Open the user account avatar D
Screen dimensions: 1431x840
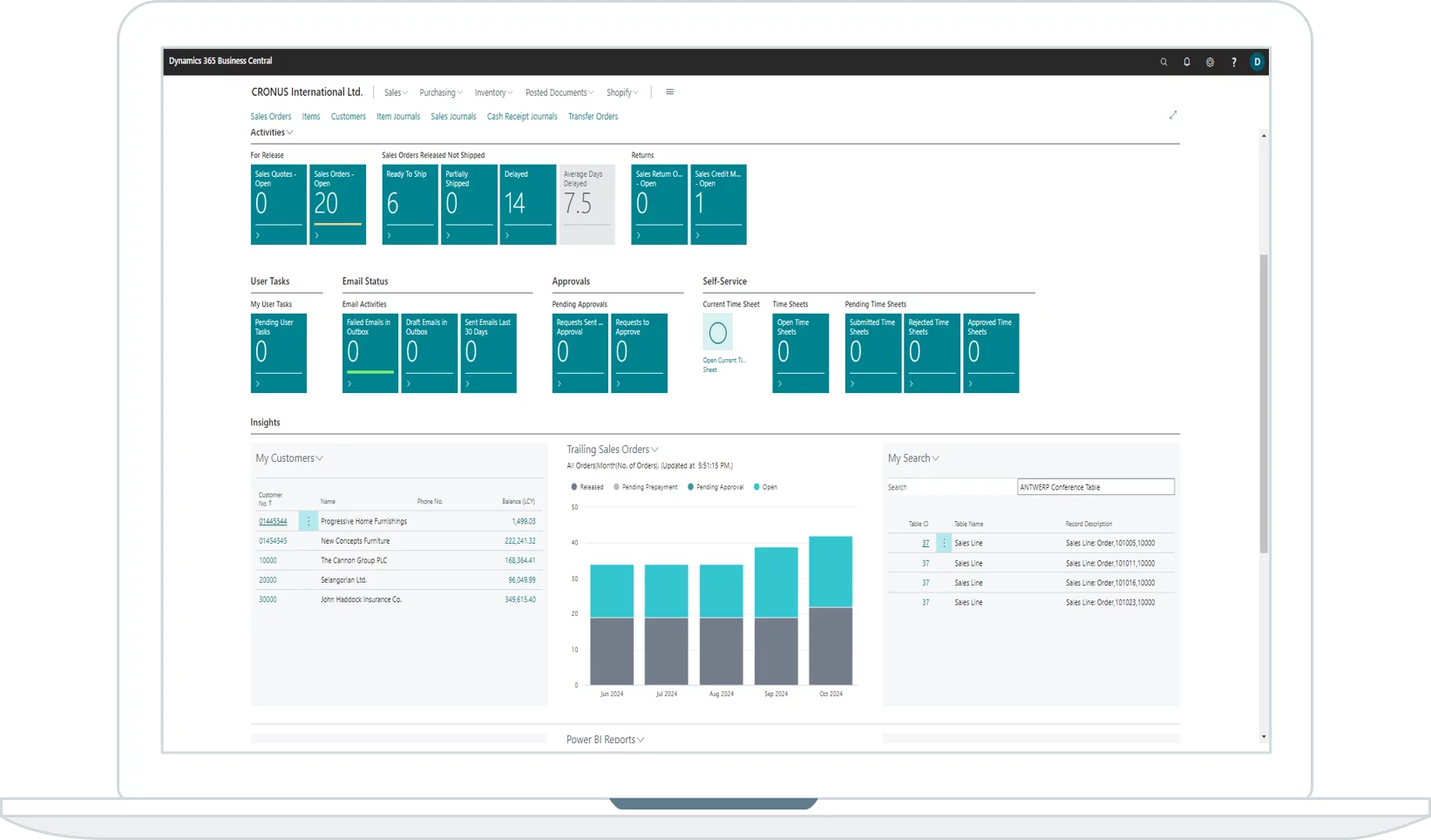pyautogui.click(x=1257, y=62)
